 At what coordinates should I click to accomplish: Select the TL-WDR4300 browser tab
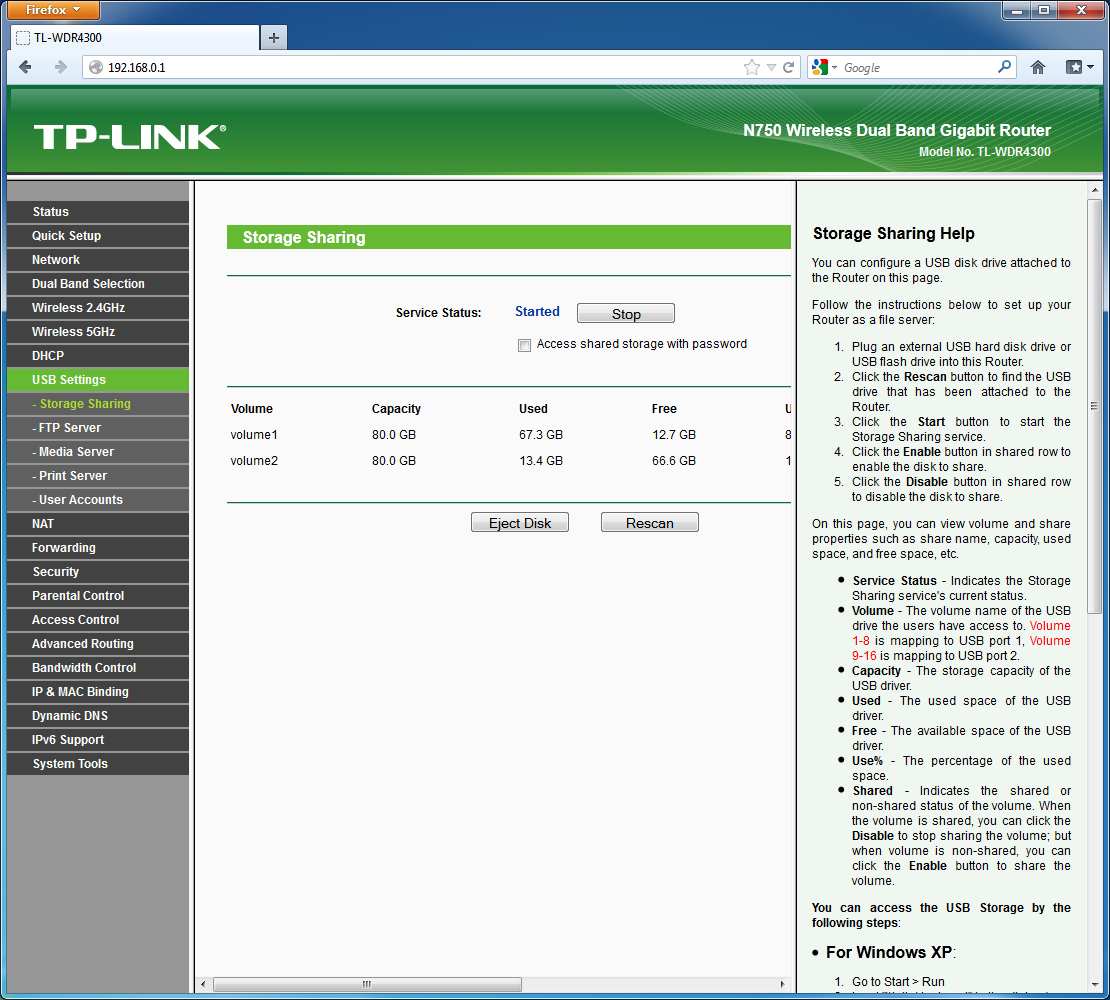135,38
